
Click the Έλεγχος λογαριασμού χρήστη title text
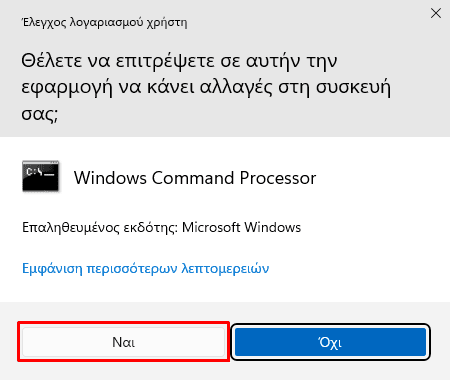point(104,23)
